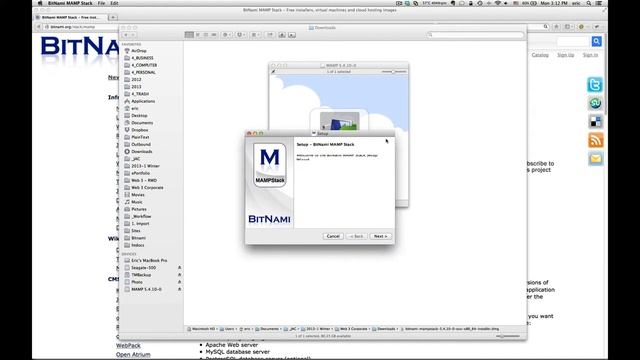Click the MAMPStack logo in setup dialog
Screen dimensions: 640x360
coord(269,165)
